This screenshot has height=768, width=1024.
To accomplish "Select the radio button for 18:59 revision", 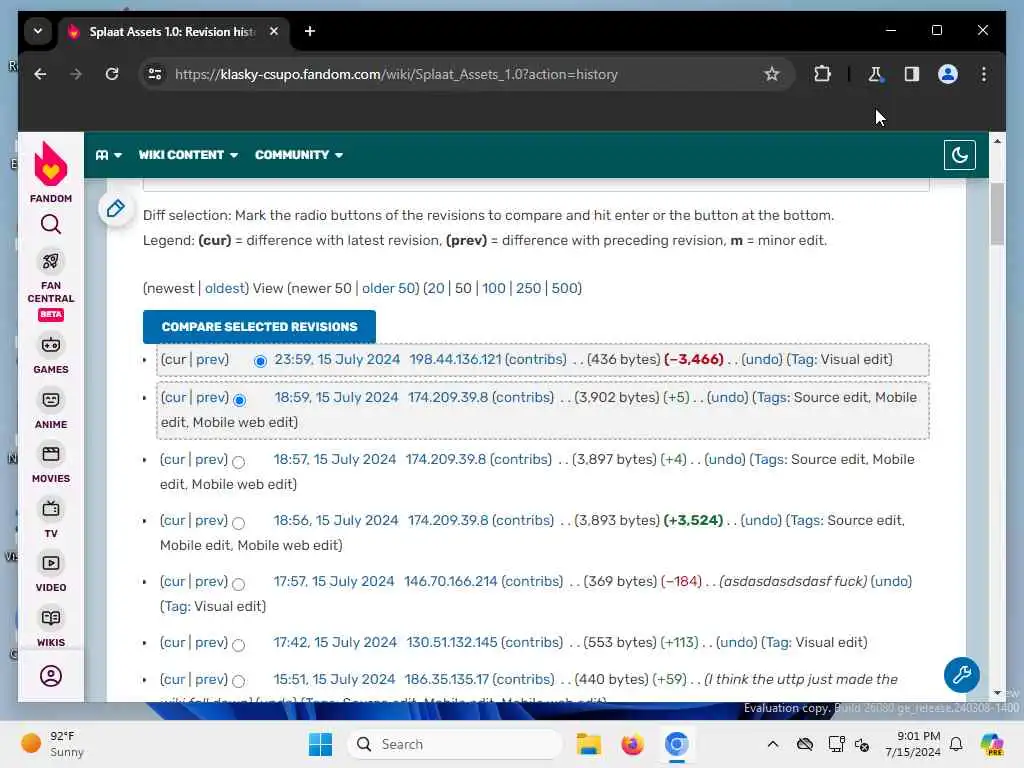I will point(239,400).
